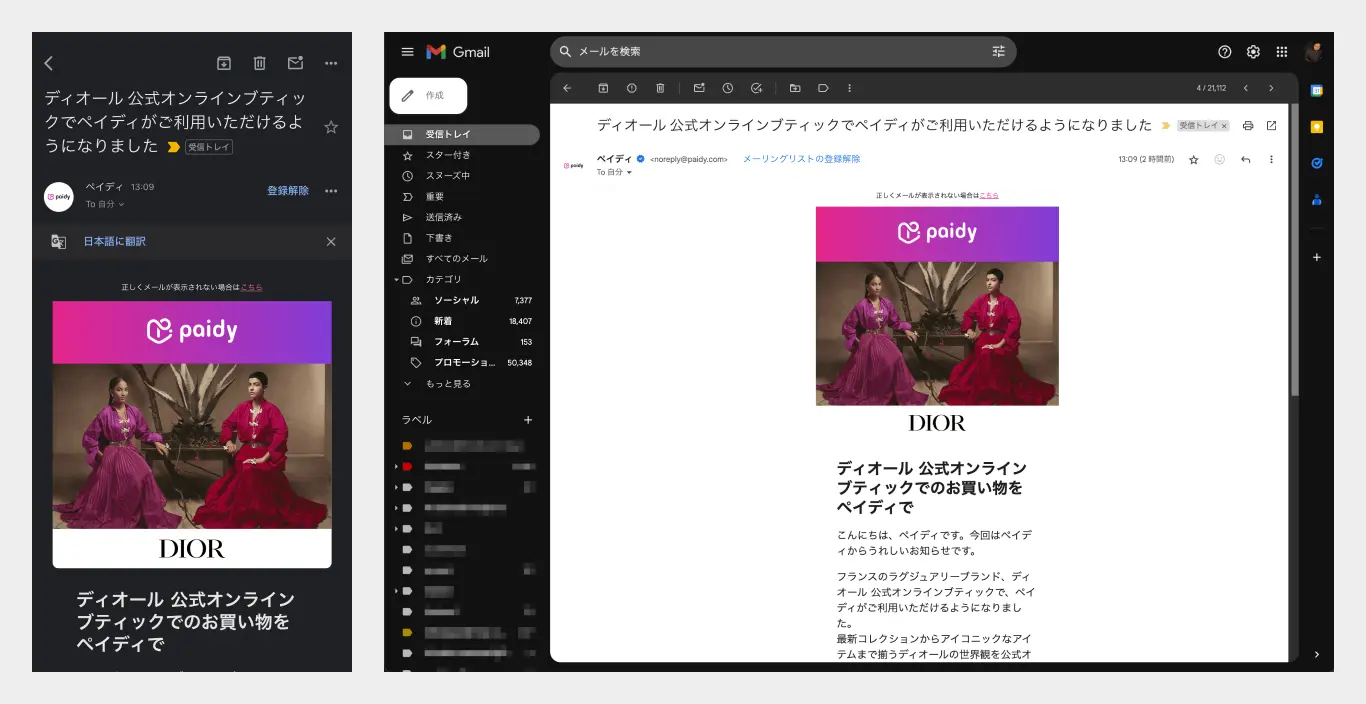
Task: Open the Gmail main menu hamburger
Action: pyautogui.click(x=407, y=52)
